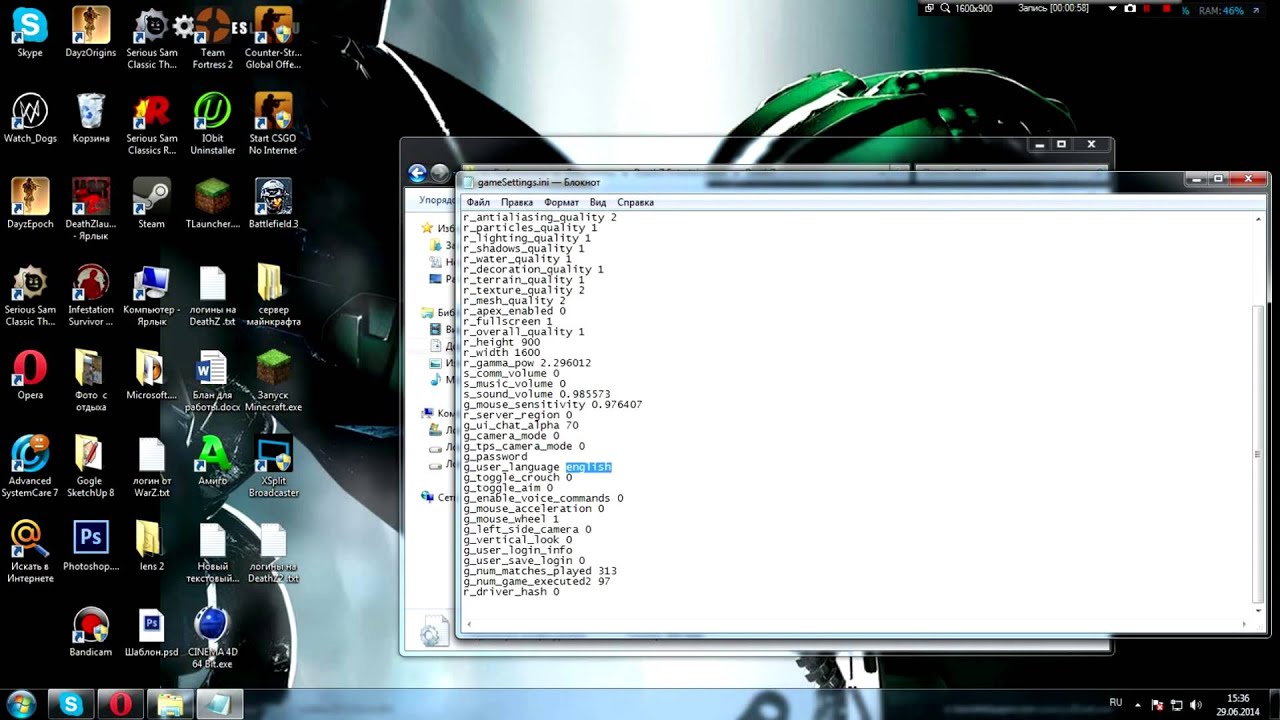
Task: Open Advanced SystemCare 7 shortcut
Action: (x=30, y=467)
